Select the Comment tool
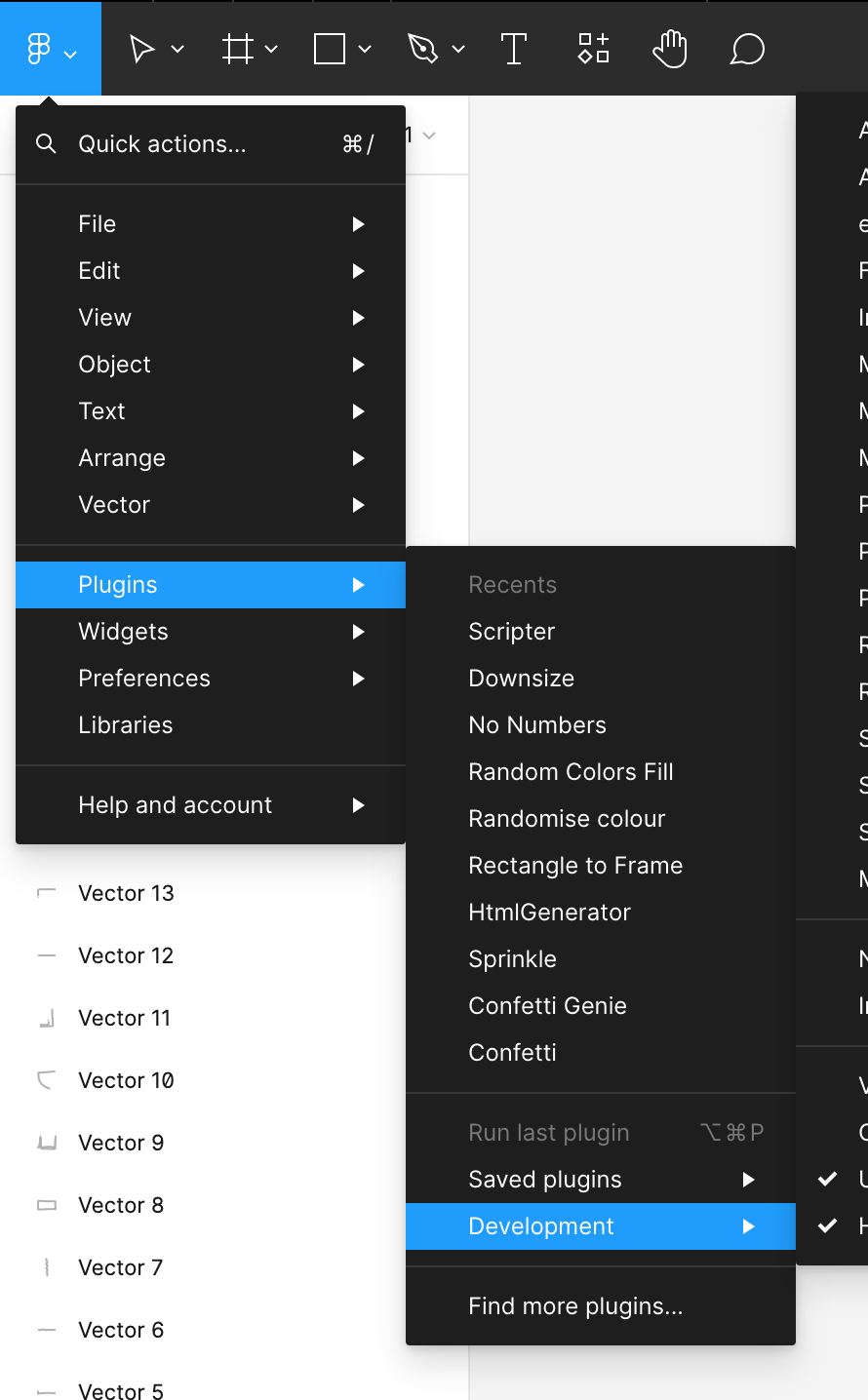The height and width of the screenshot is (1400, 868). click(x=747, y=49)
